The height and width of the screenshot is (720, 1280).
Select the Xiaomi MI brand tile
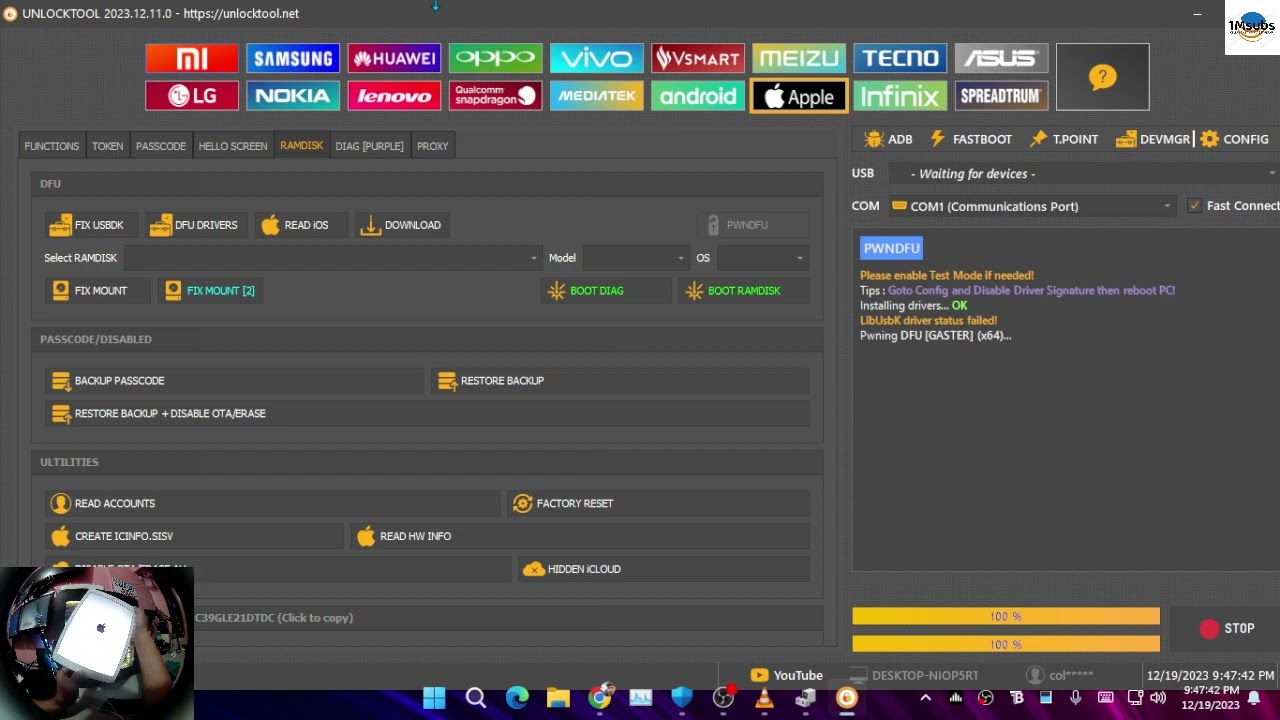point(192,58)
